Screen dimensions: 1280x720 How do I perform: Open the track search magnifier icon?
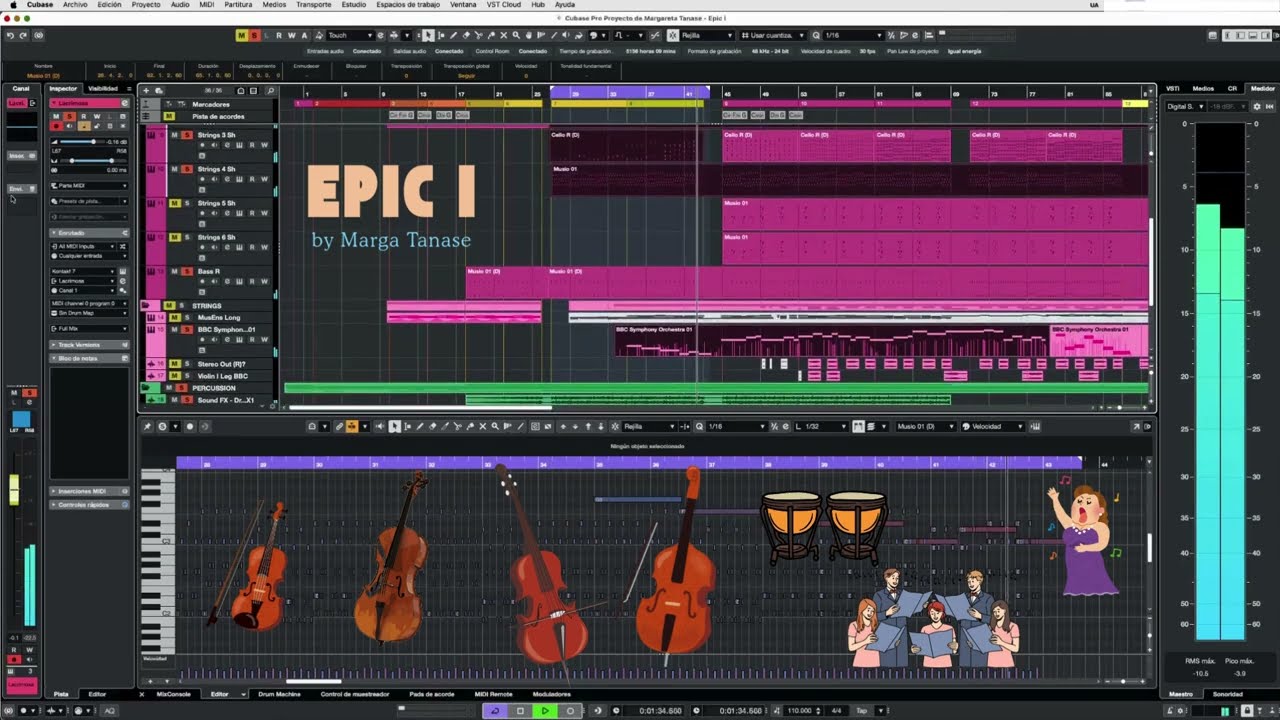(x=270, y=91)
